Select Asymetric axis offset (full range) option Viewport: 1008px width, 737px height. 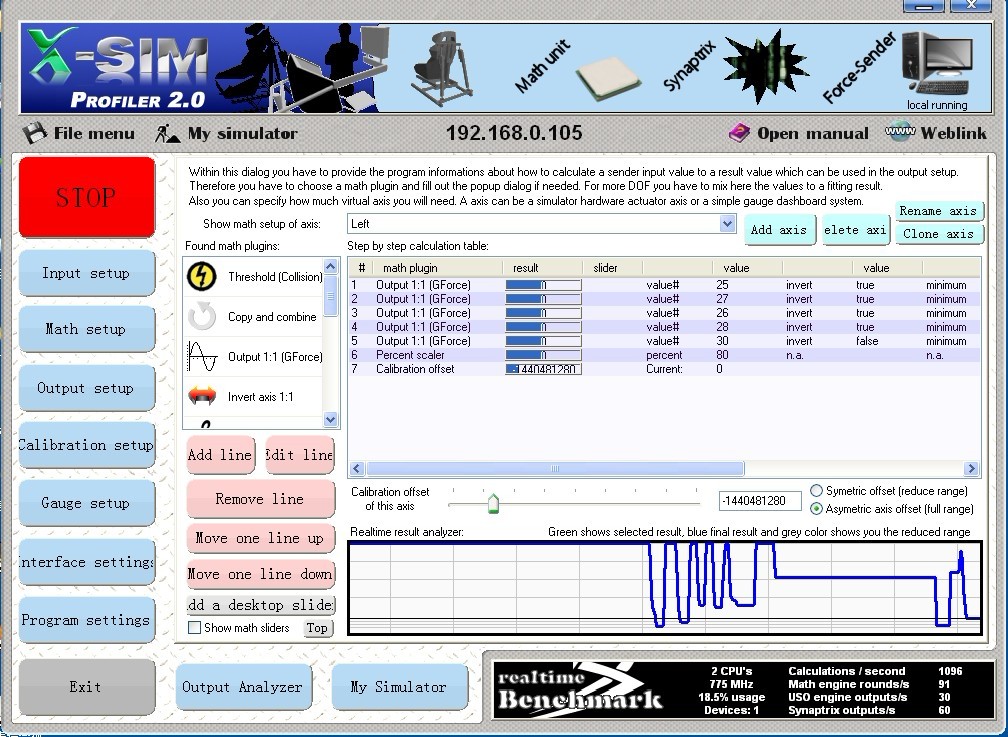(x=816, y=509)
